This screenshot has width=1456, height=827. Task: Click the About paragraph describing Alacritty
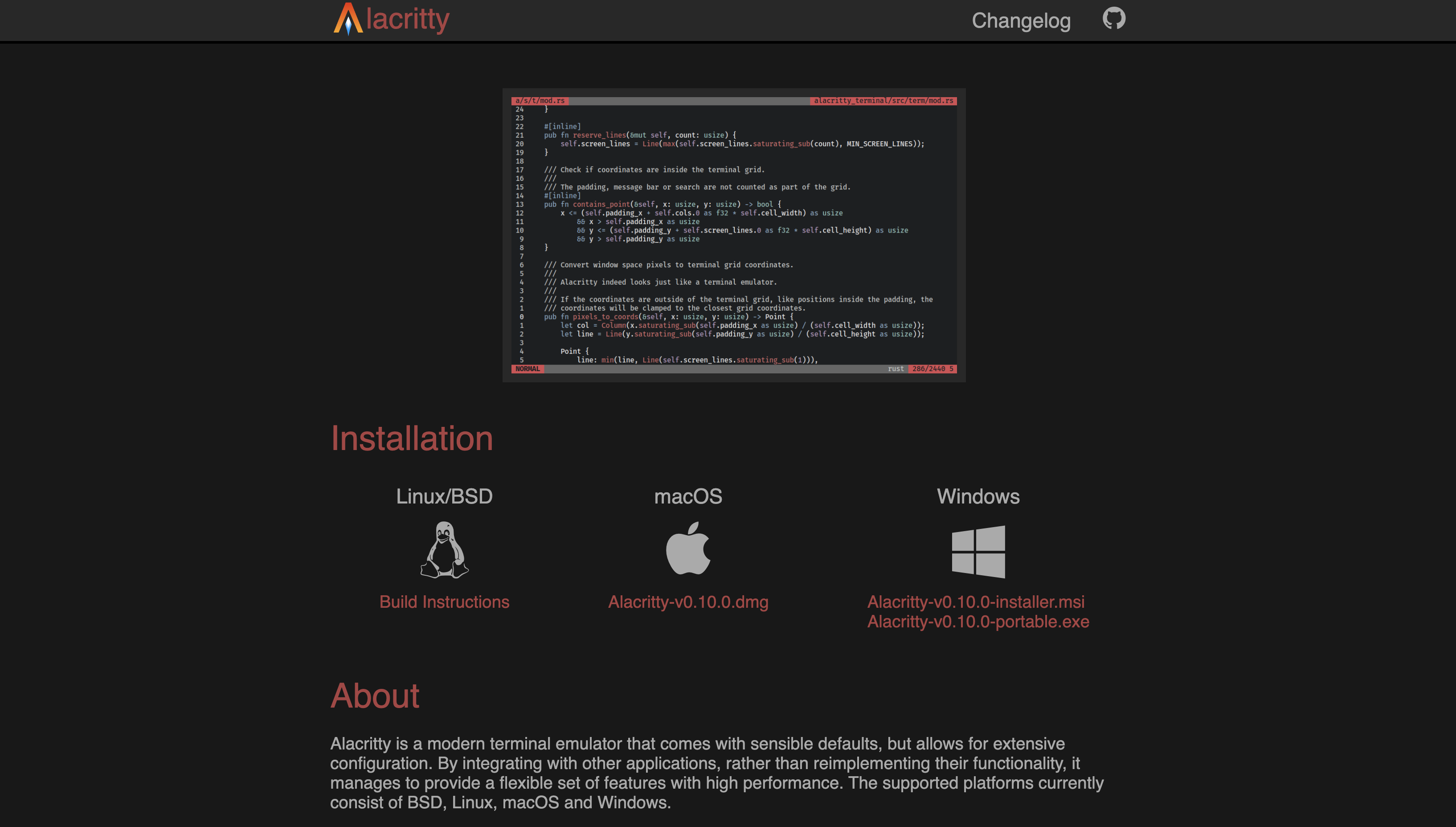coord(717,773)
